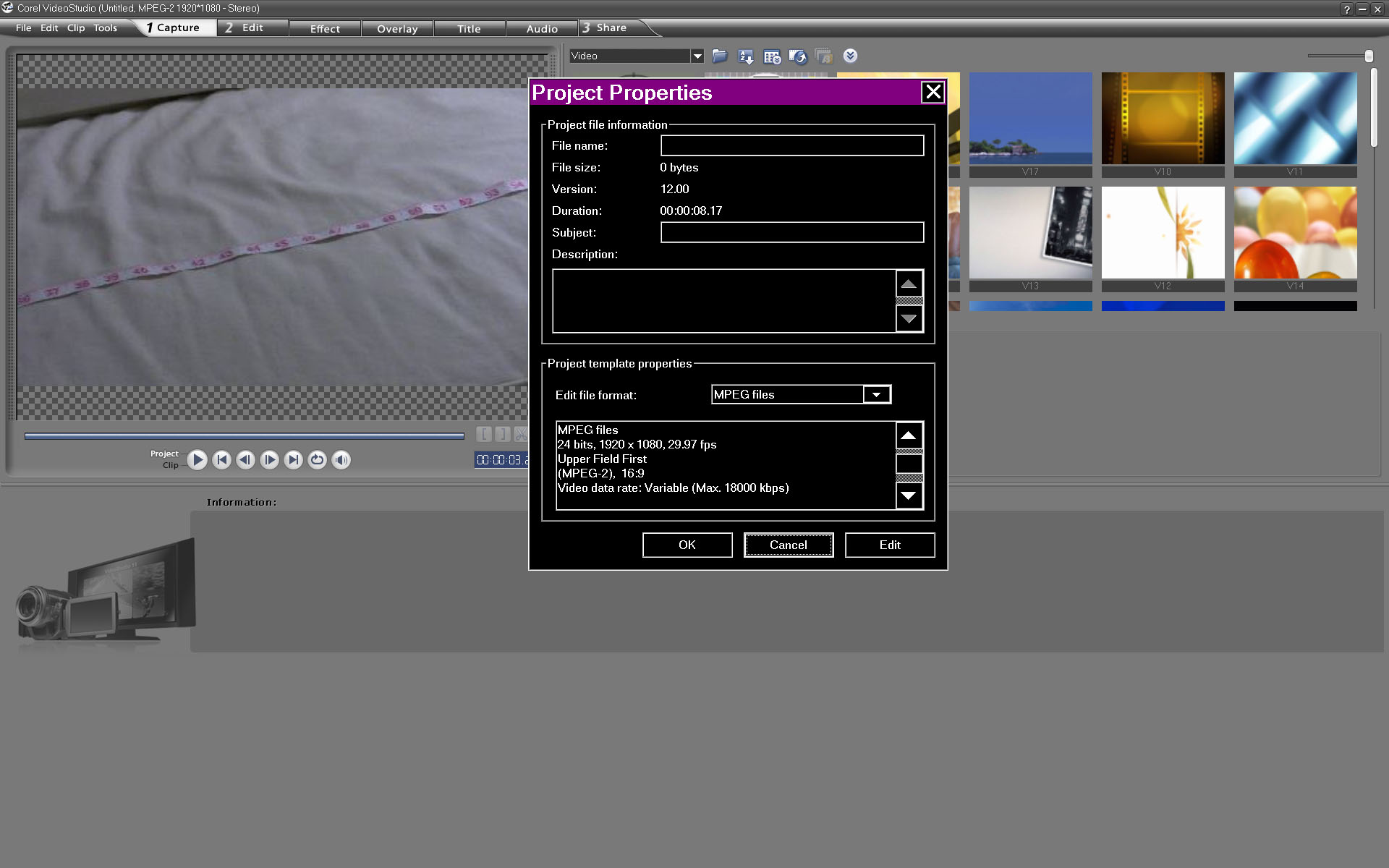Viewport: 1389px width, 868px height.
Task: Click the Edit button in Project Properties
Action: 889,545
